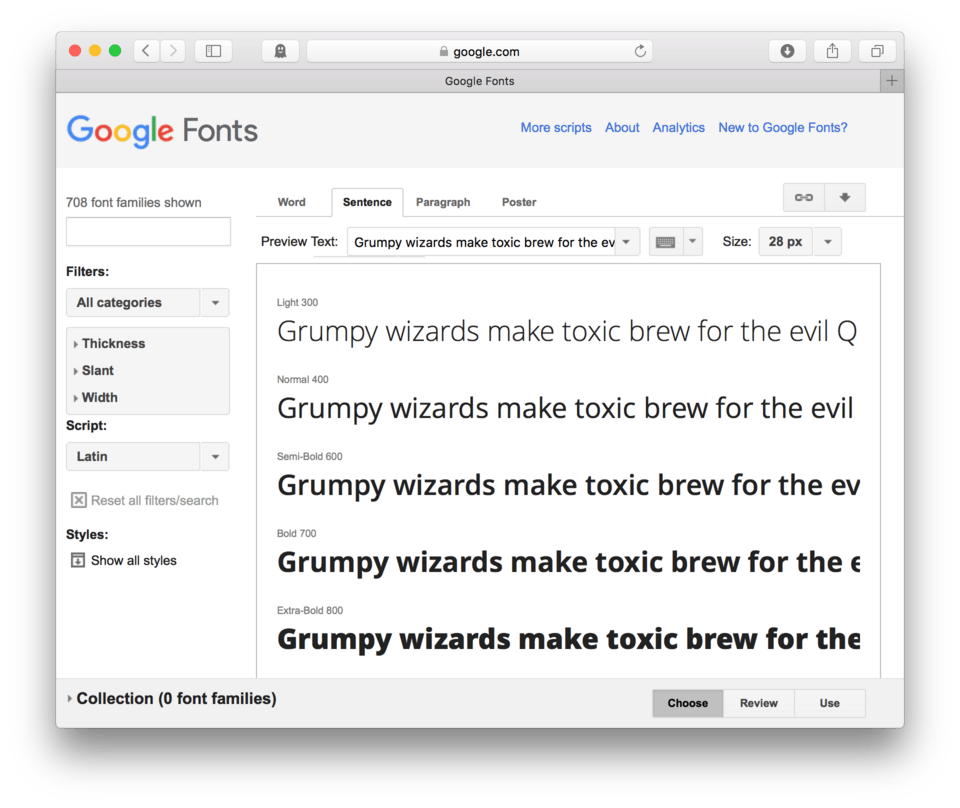Click the Semi-Bold 600 style label
The image size is (960, 808).
tap(310, 457)
